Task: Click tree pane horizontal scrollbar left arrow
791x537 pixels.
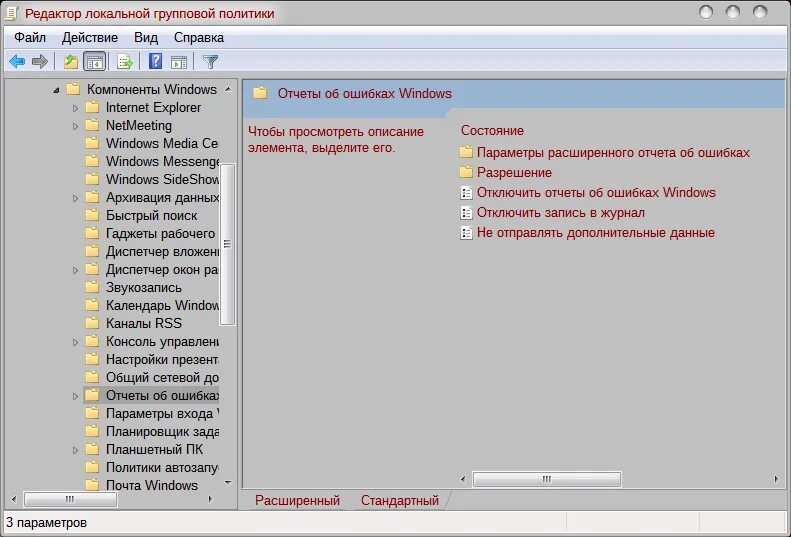Action: click(x=14, y=500)
